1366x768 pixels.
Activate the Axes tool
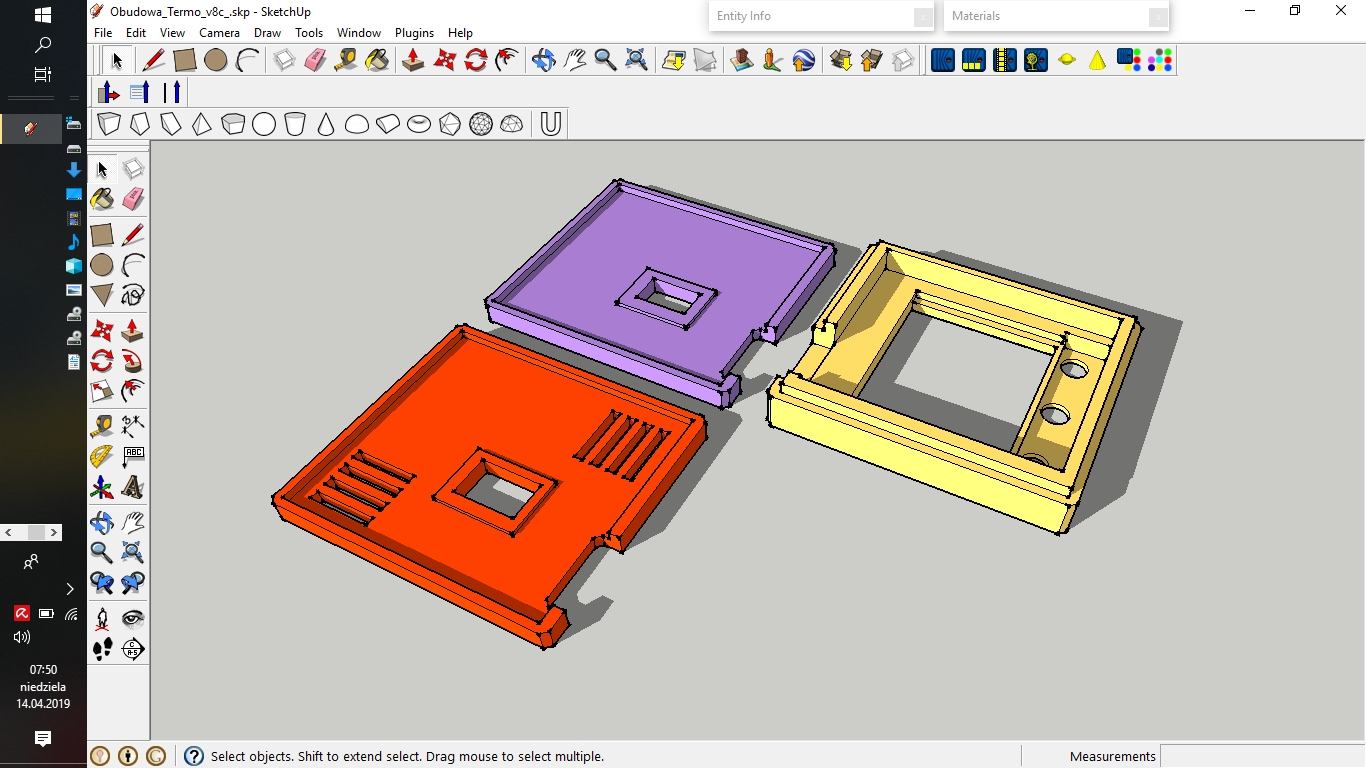coord(102,488)
